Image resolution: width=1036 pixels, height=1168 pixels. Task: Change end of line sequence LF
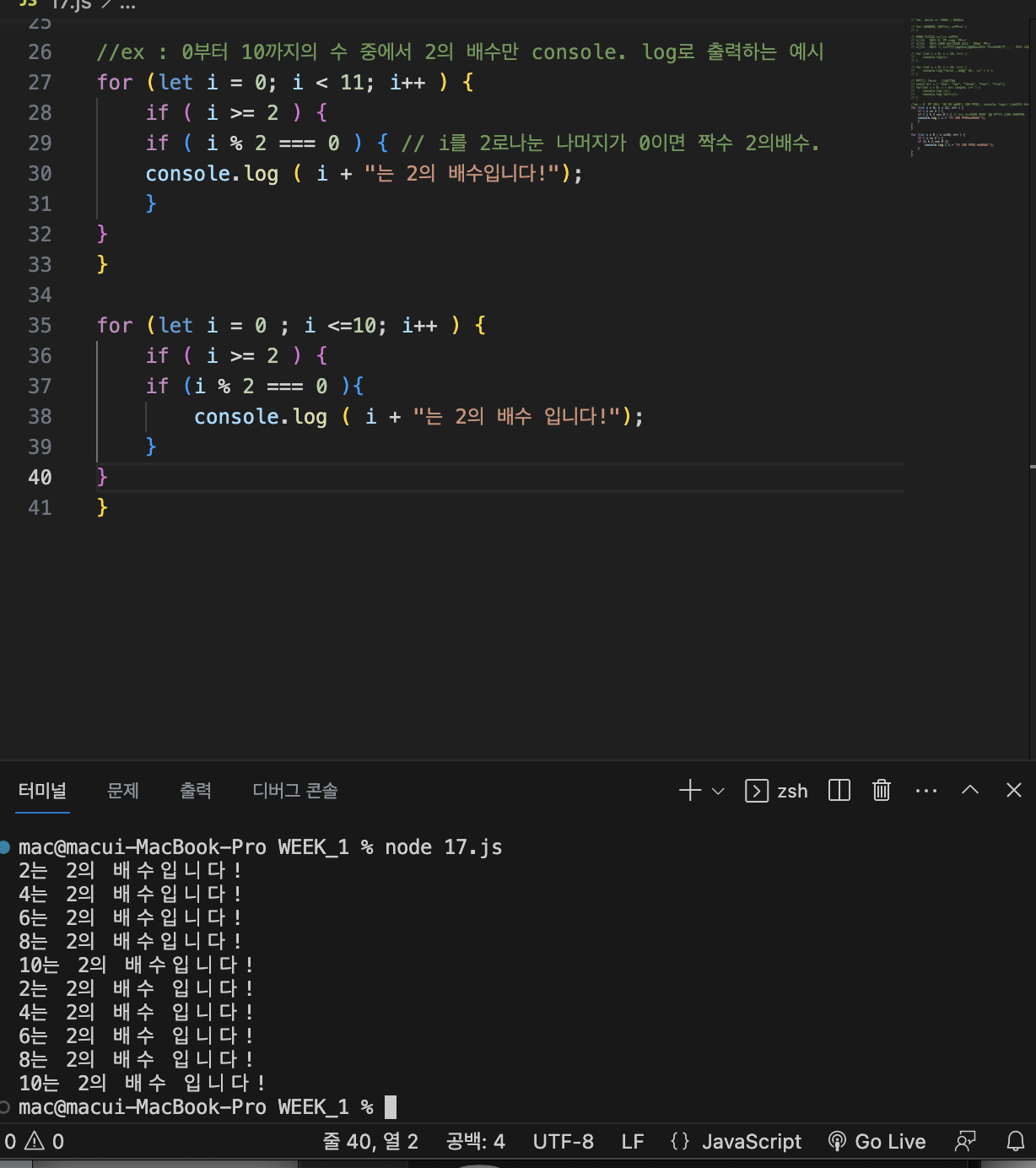pyautogui.click(x=633, y=1142)
